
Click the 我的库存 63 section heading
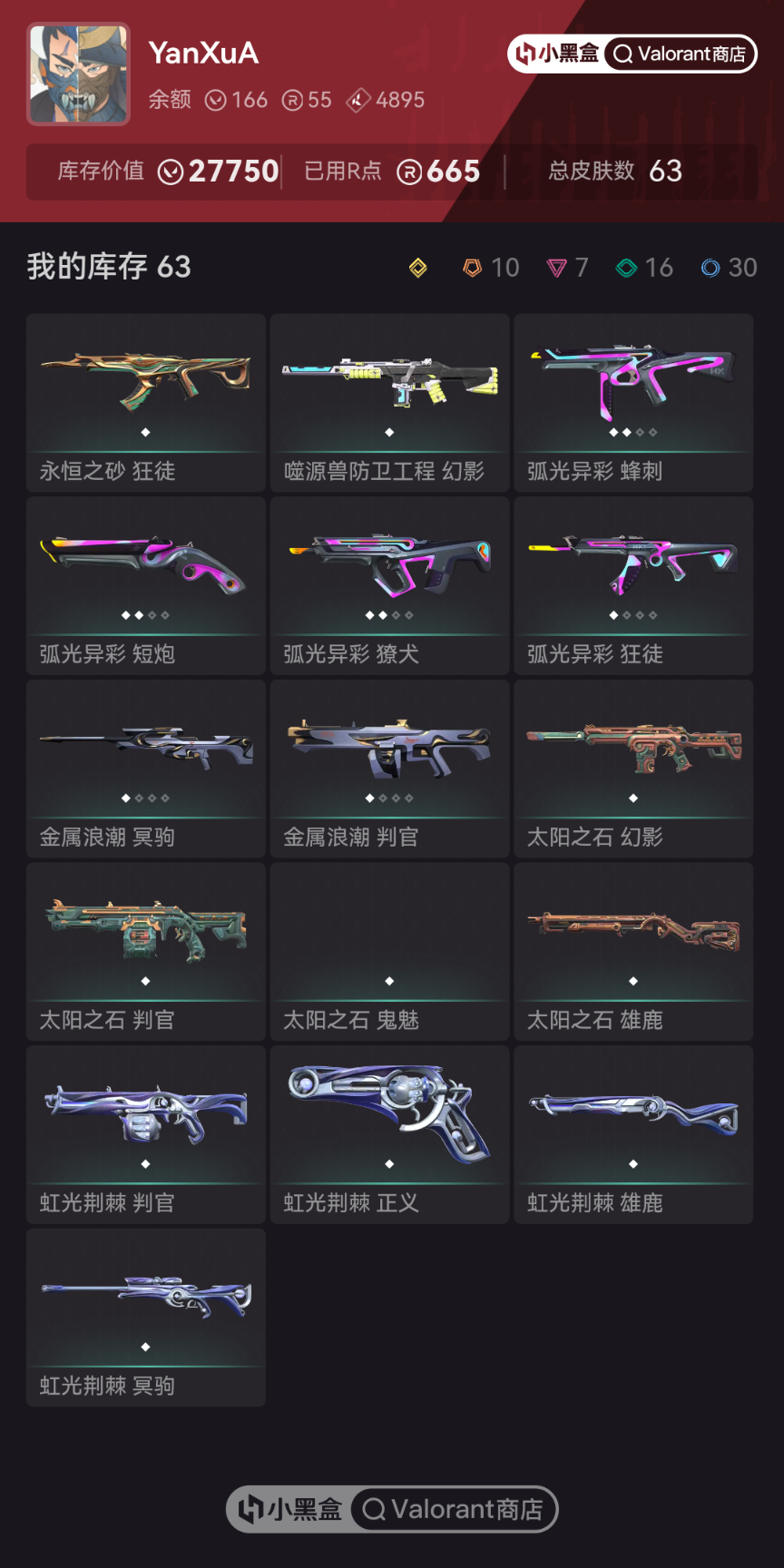109,267
